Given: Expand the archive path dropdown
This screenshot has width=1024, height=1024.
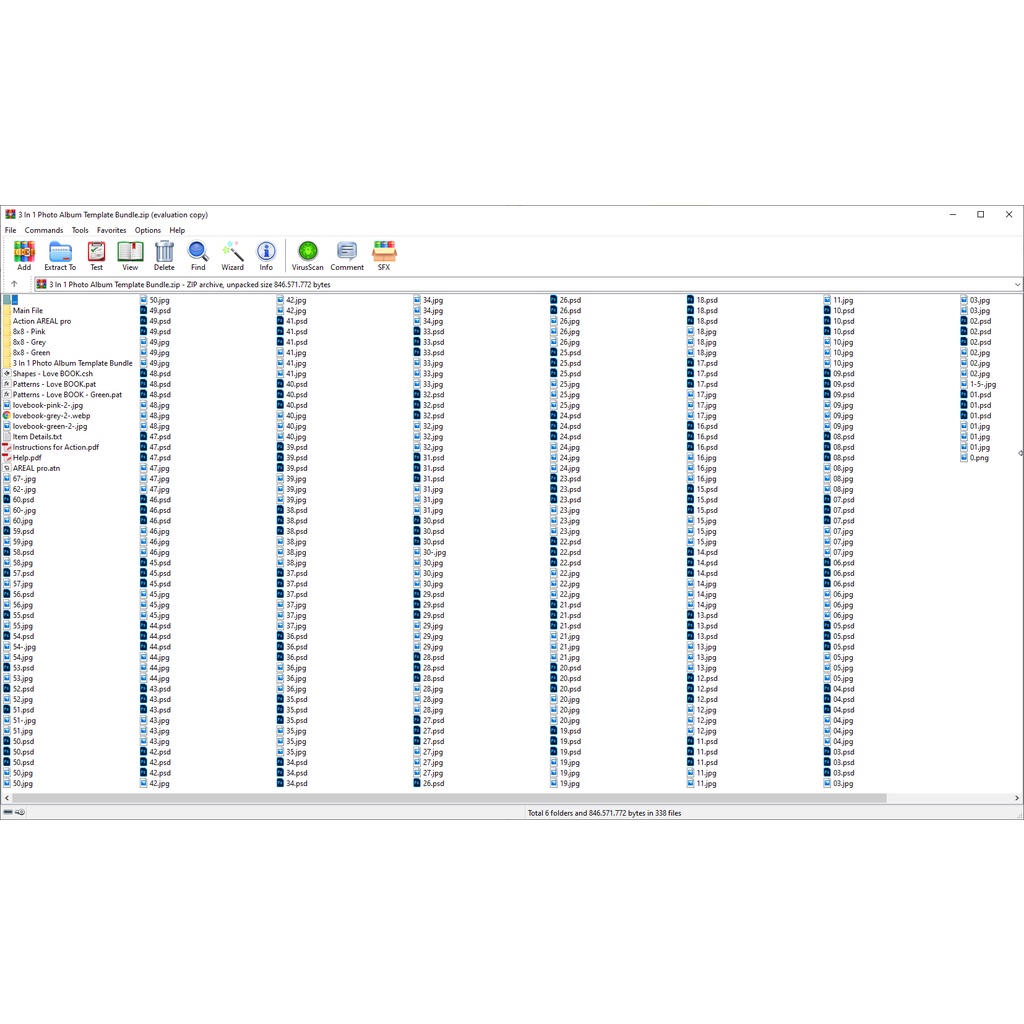Looking at the screenshot, I should coord(1017,284).
